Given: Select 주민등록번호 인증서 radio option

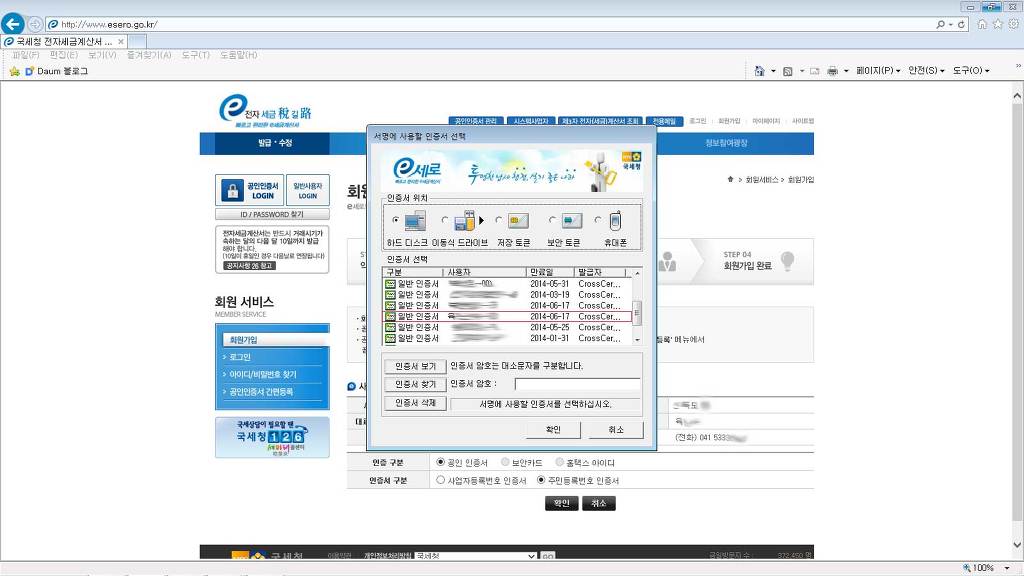Looking at the screenshot, I should (541, 479).
